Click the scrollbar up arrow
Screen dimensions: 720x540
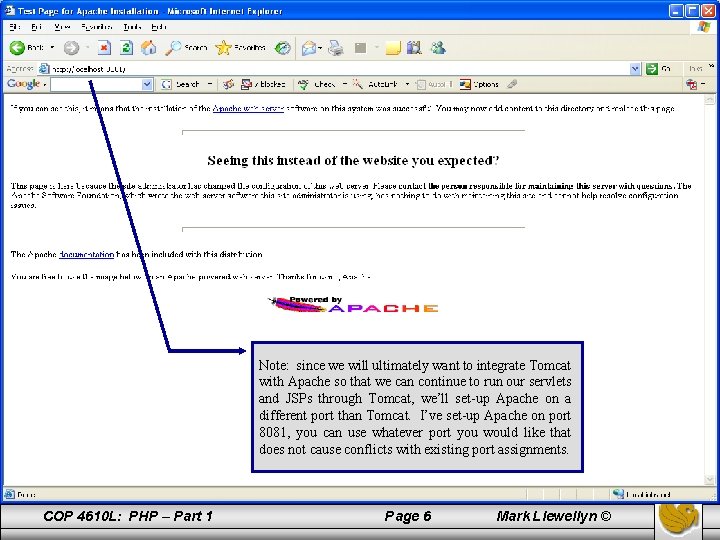[709, 99]
